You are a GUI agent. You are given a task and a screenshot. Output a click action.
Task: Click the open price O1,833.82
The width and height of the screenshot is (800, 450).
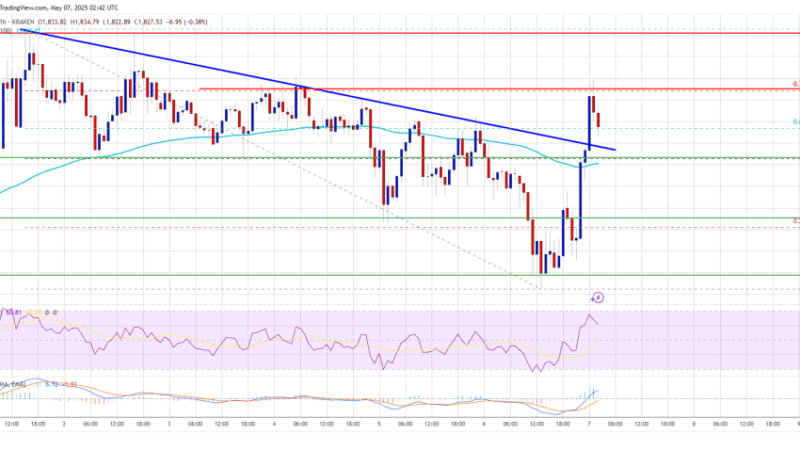click(53, 22)
